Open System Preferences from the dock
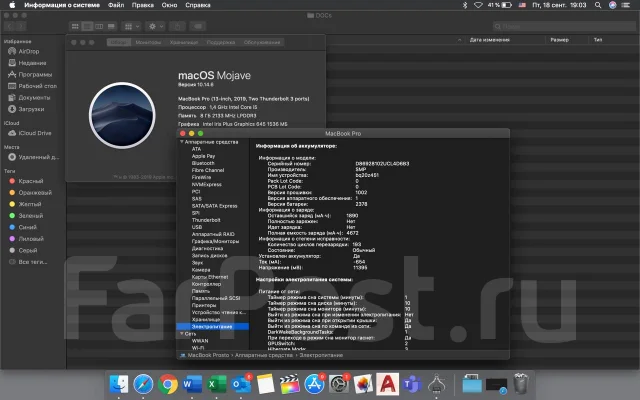 339,384
